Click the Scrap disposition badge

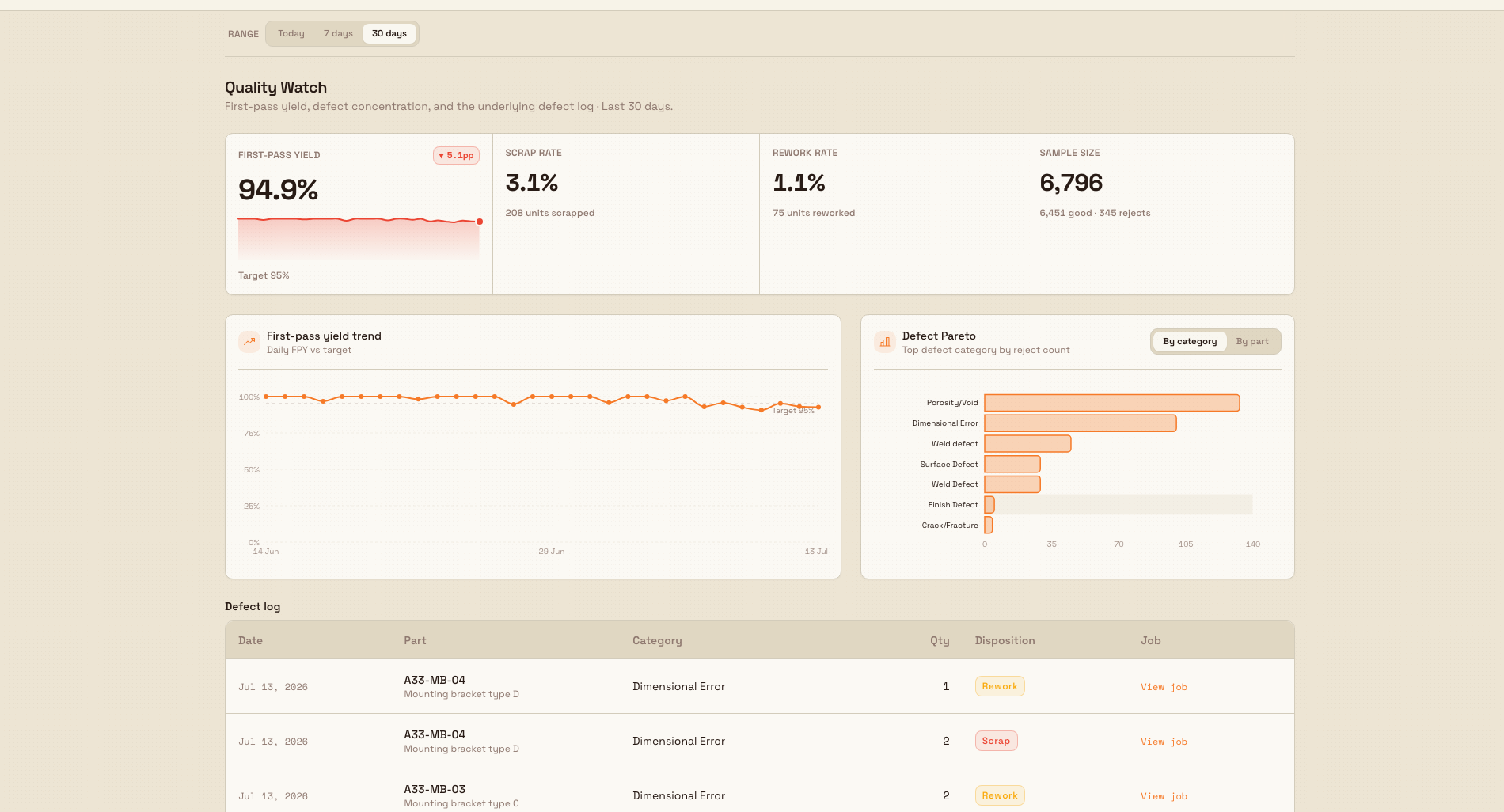[x=996, y=741]
